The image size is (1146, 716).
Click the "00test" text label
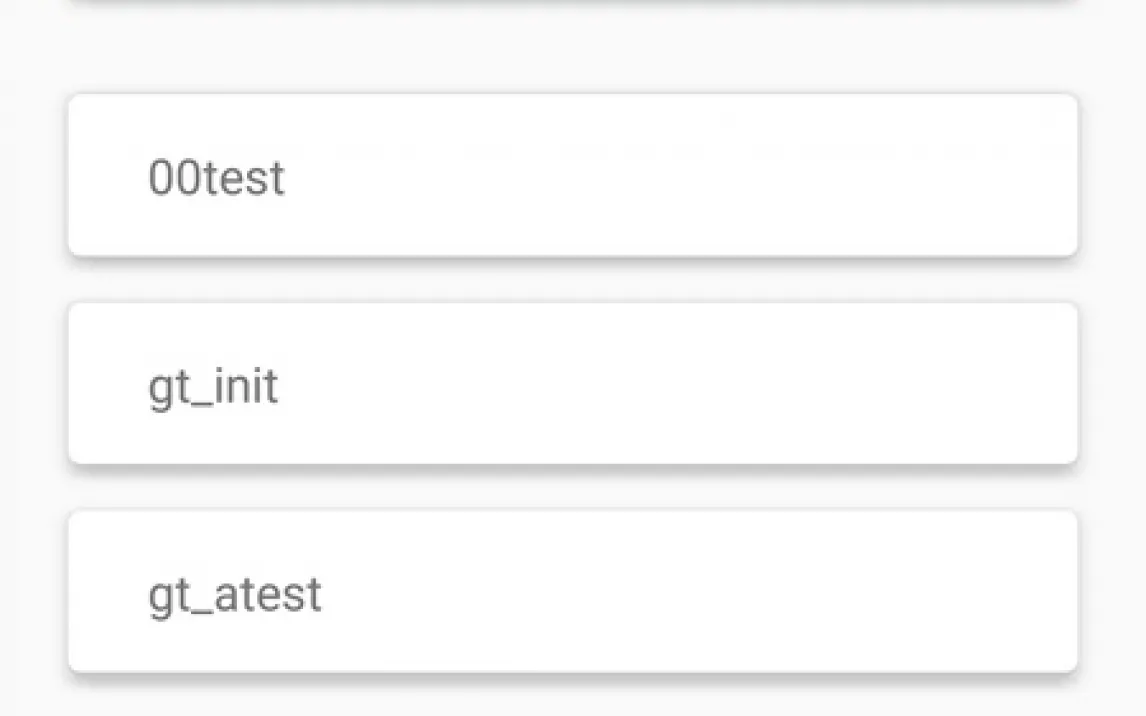point(216,178)
